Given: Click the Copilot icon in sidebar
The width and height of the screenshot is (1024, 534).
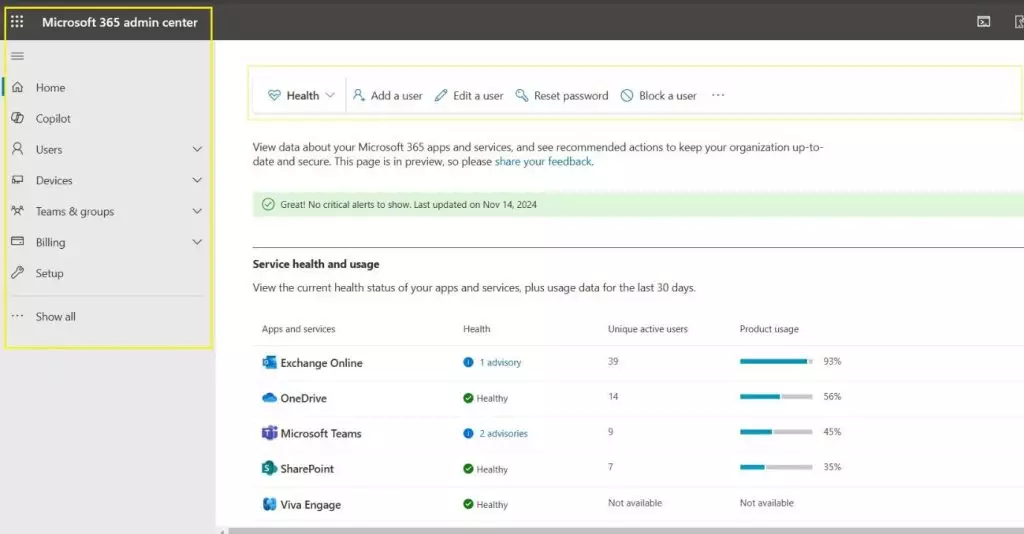Looking at the screenshot, I should pos(17,118).
